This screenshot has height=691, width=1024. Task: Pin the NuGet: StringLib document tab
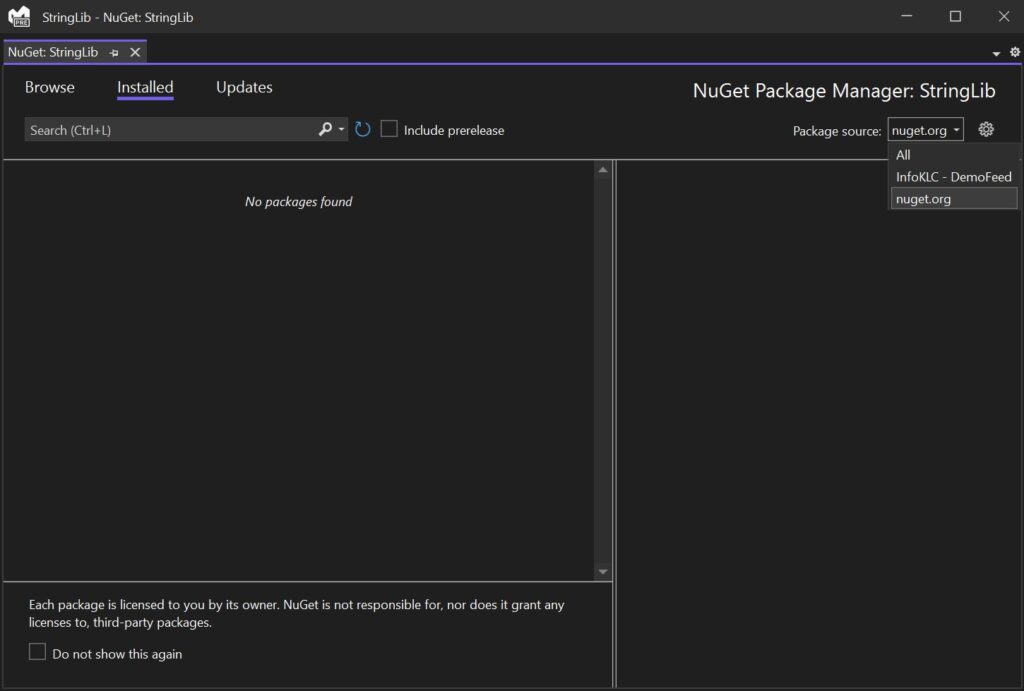pyautogui.click(x=113, y=52)
